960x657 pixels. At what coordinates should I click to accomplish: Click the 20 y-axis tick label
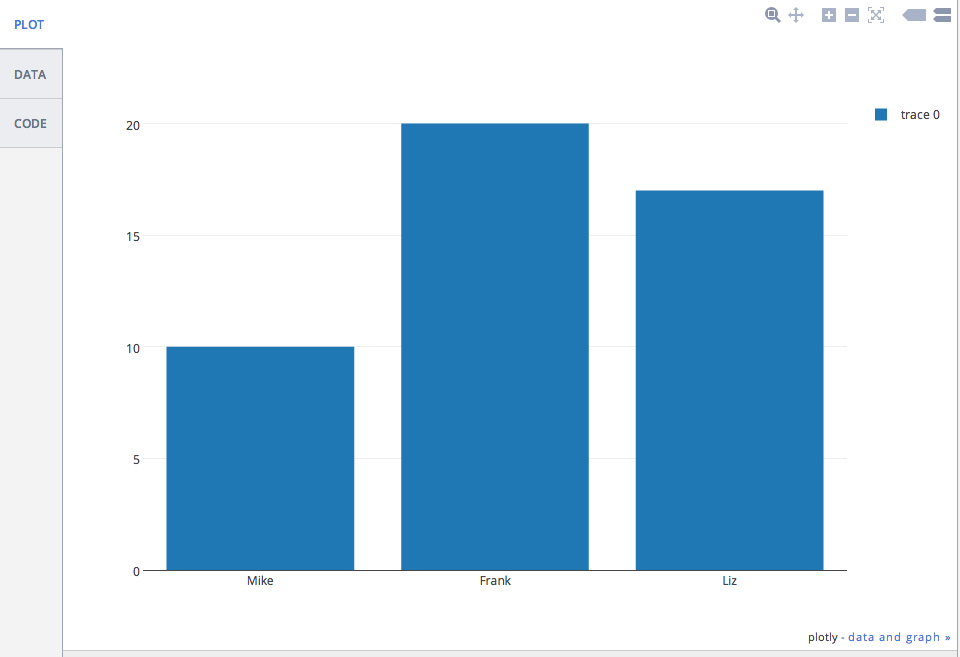[133, 126]
